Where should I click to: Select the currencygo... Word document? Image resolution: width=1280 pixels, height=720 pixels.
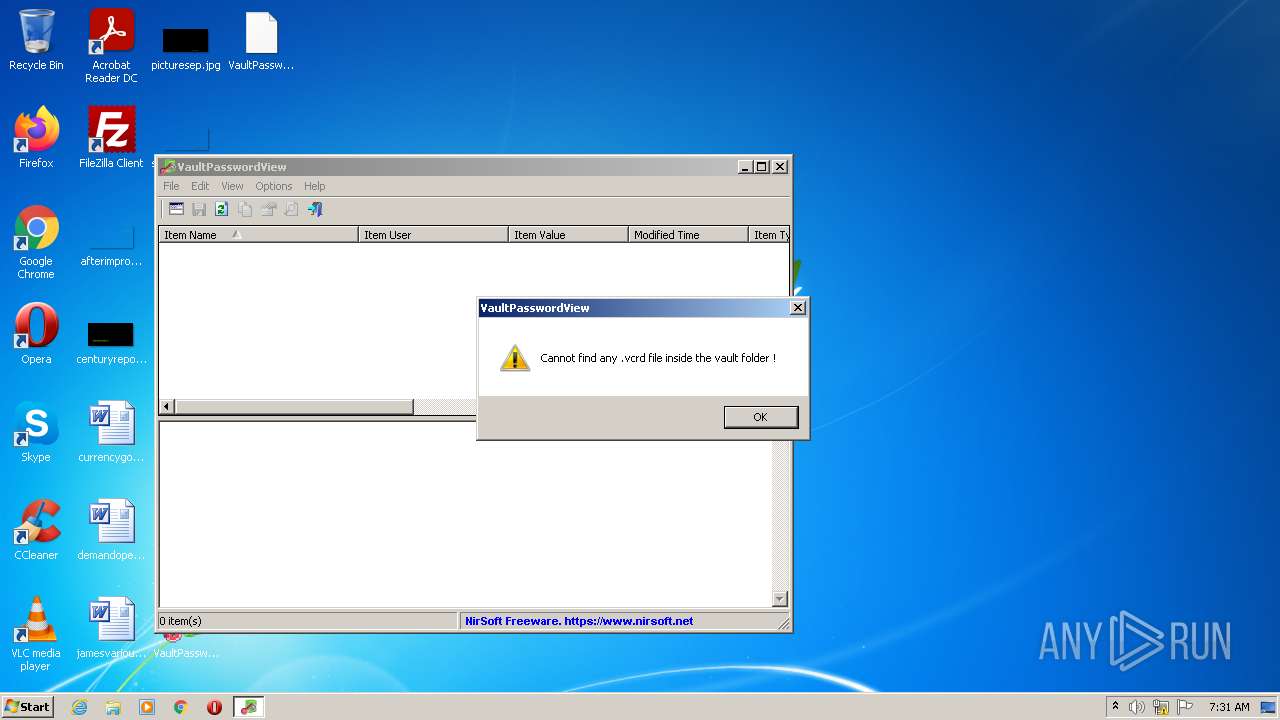(111, 432)
